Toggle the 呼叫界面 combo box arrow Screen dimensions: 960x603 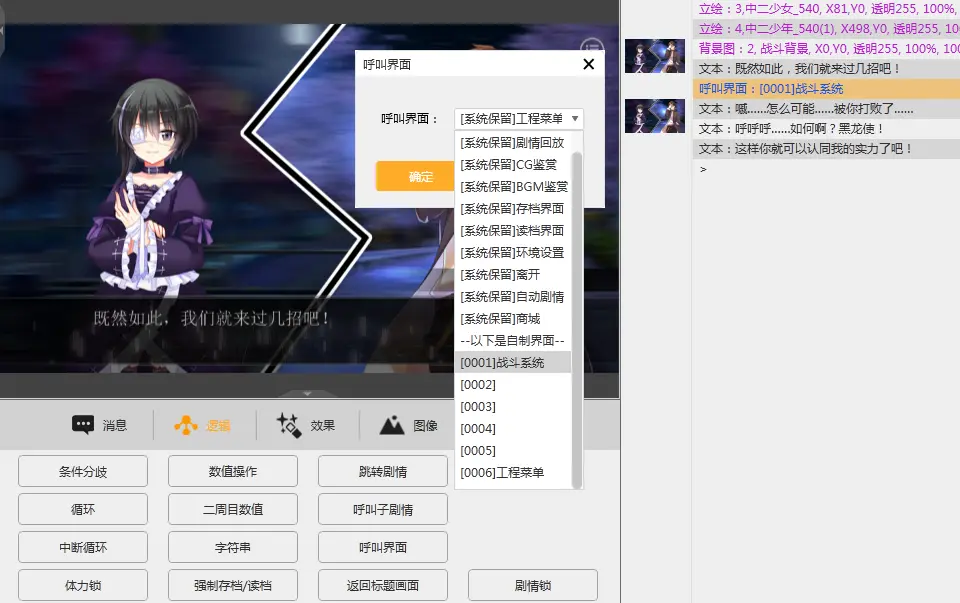coord(574,119)
